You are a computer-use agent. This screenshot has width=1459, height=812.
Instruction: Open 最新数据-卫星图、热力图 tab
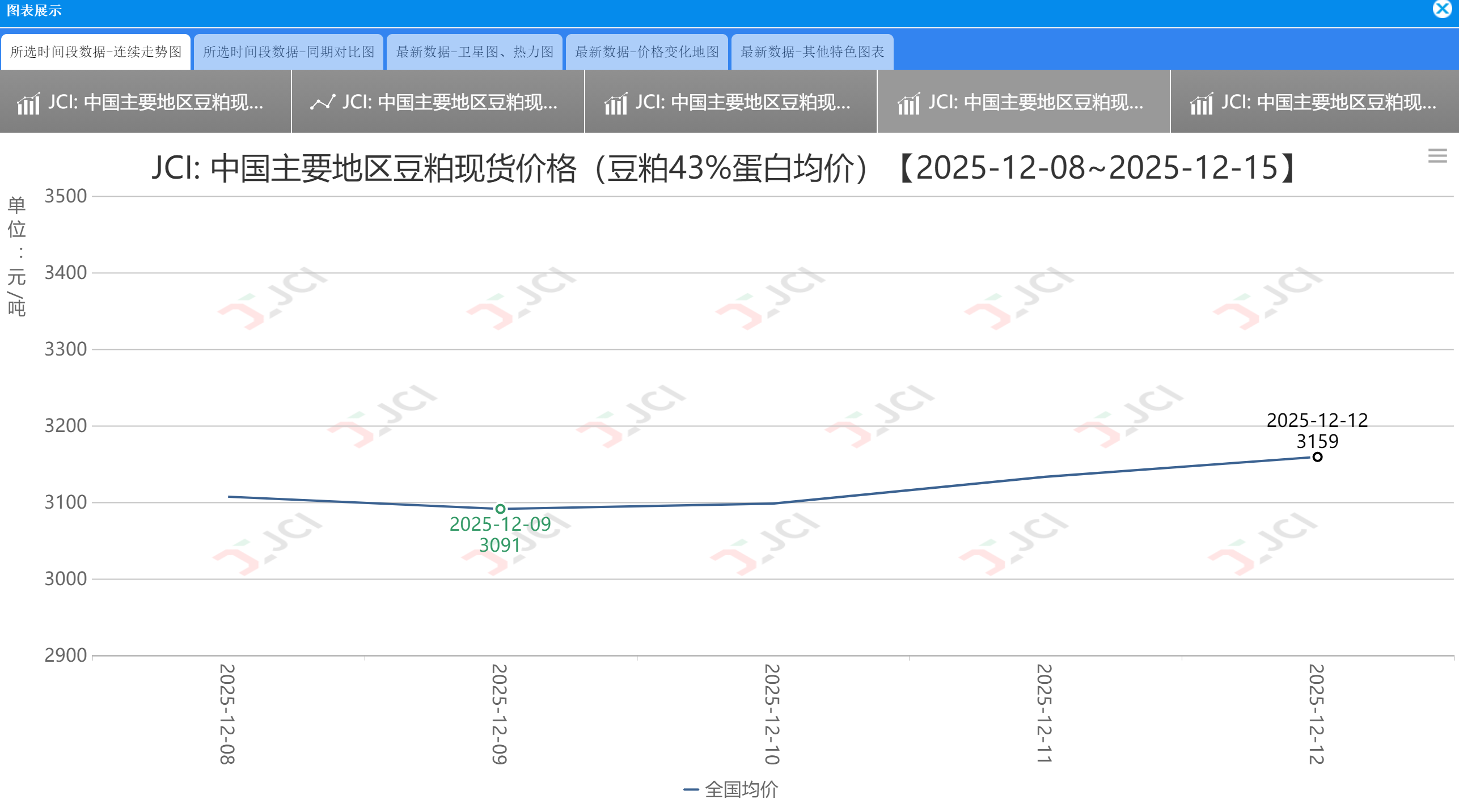pos(475,52)
